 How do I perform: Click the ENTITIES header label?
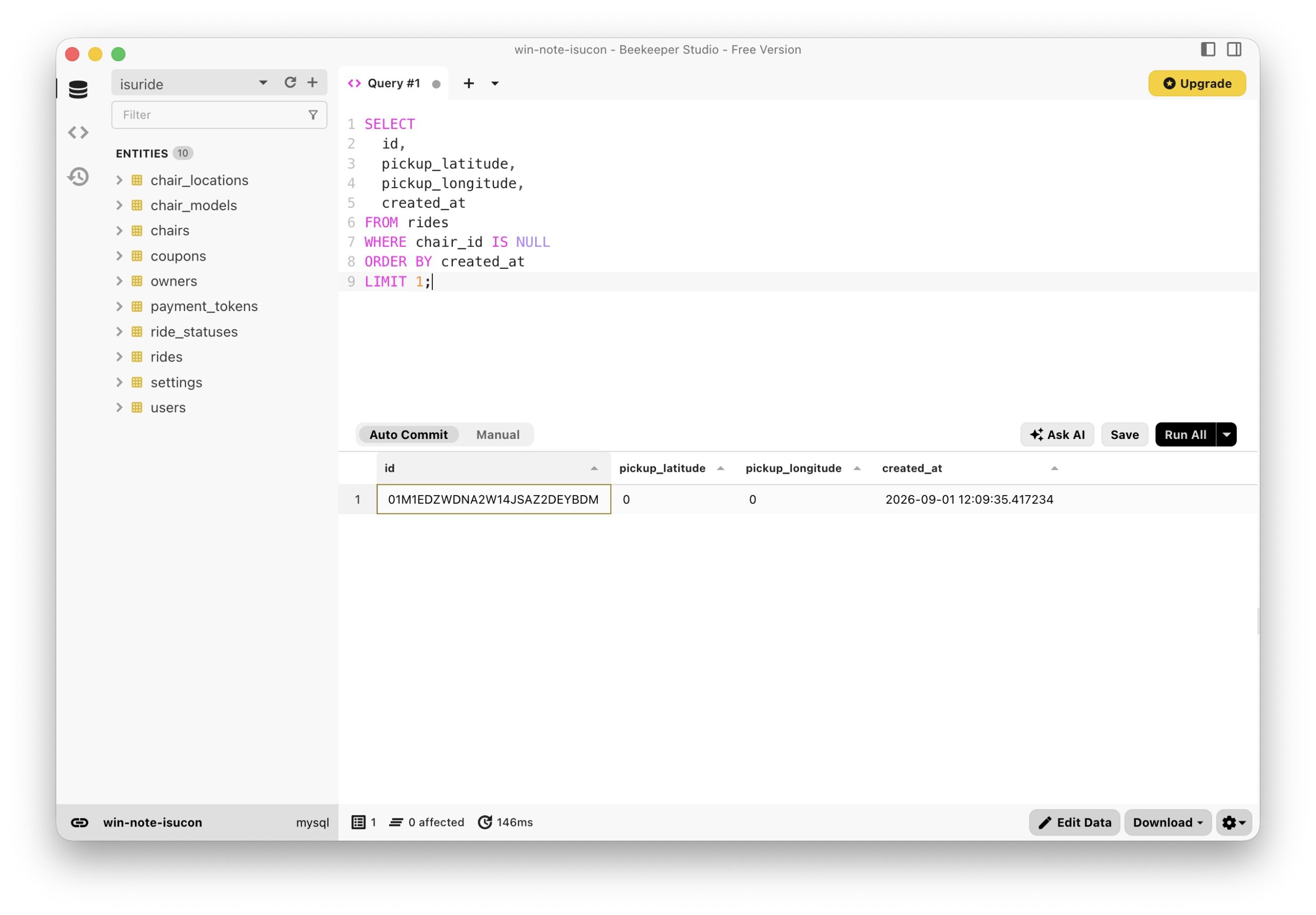click(141, 154)
